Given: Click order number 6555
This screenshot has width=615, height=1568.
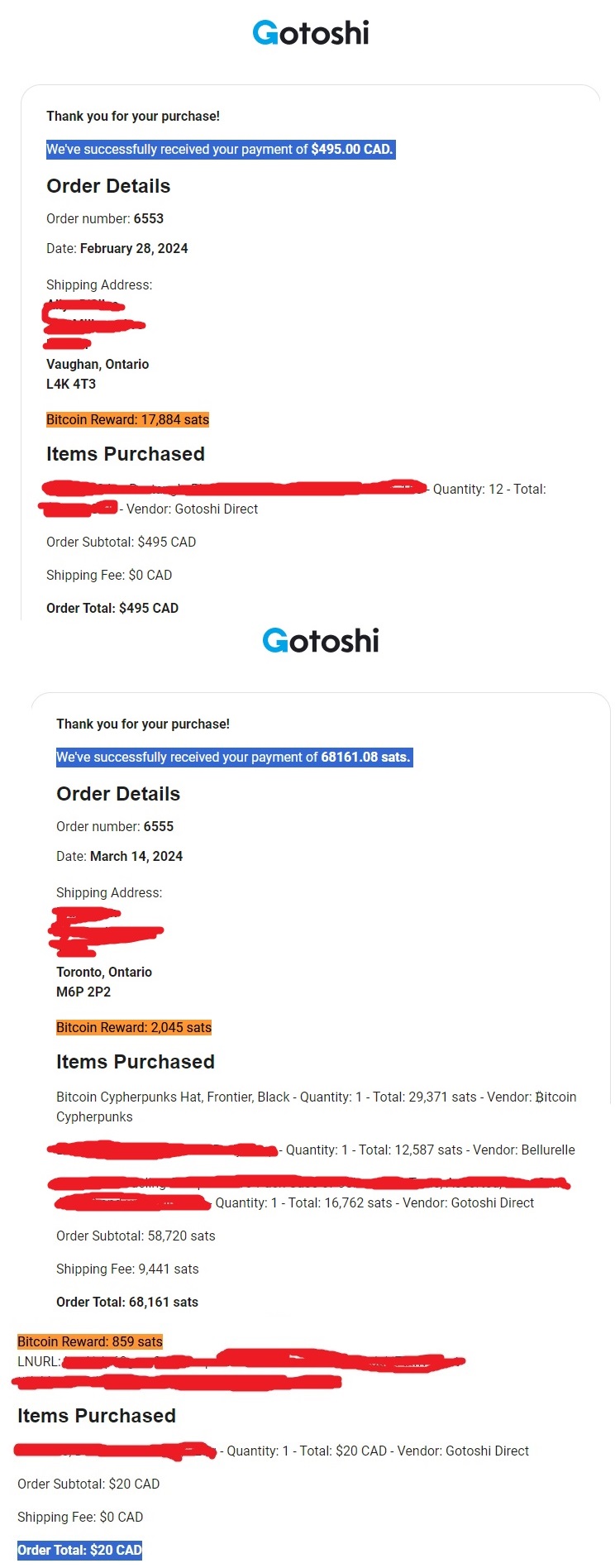Looking at the screenshot, I should tap(159, 827).
